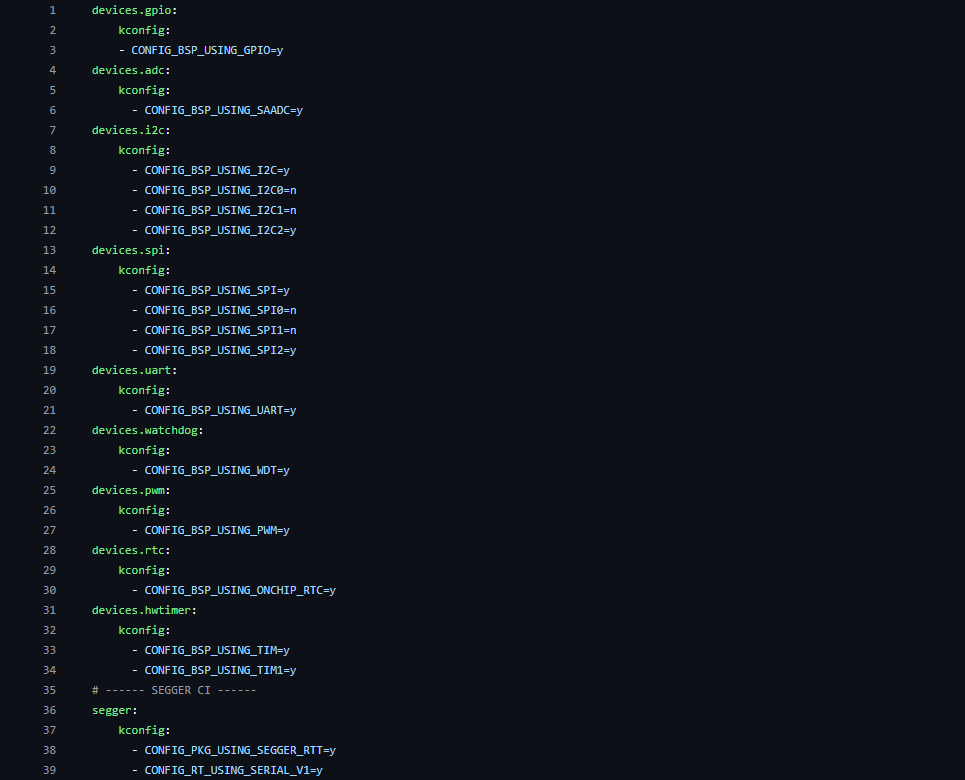The width and height of the screenshot is (965, 780).
Task: Click line number 39 in the gutter
Action: pyautogui.click(x=49, y=771)
